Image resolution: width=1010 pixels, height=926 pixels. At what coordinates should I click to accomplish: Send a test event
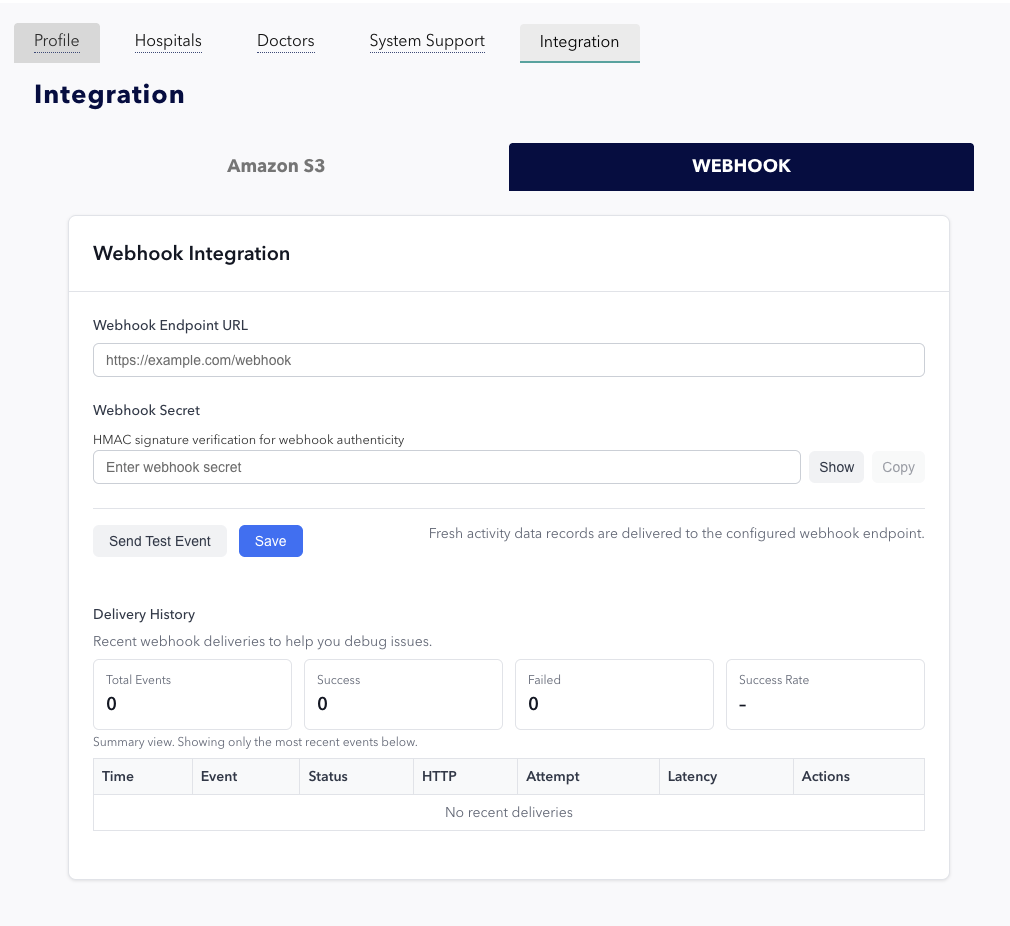(x=160, y=541)
